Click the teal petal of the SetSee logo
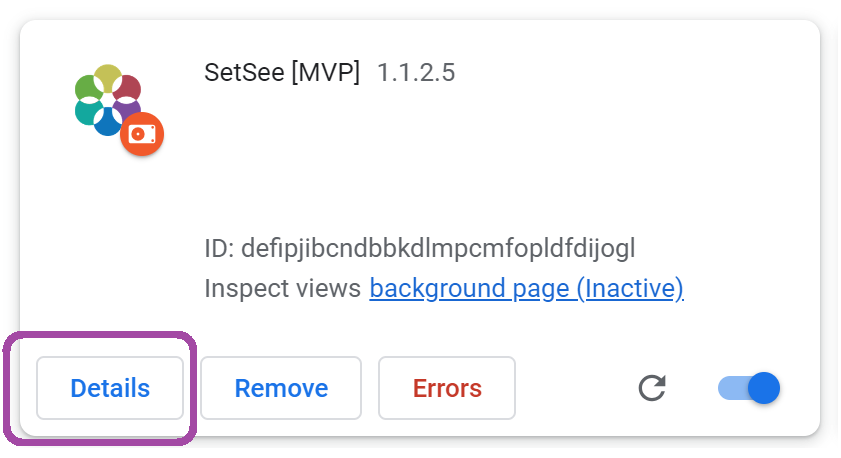 point(88,110)
